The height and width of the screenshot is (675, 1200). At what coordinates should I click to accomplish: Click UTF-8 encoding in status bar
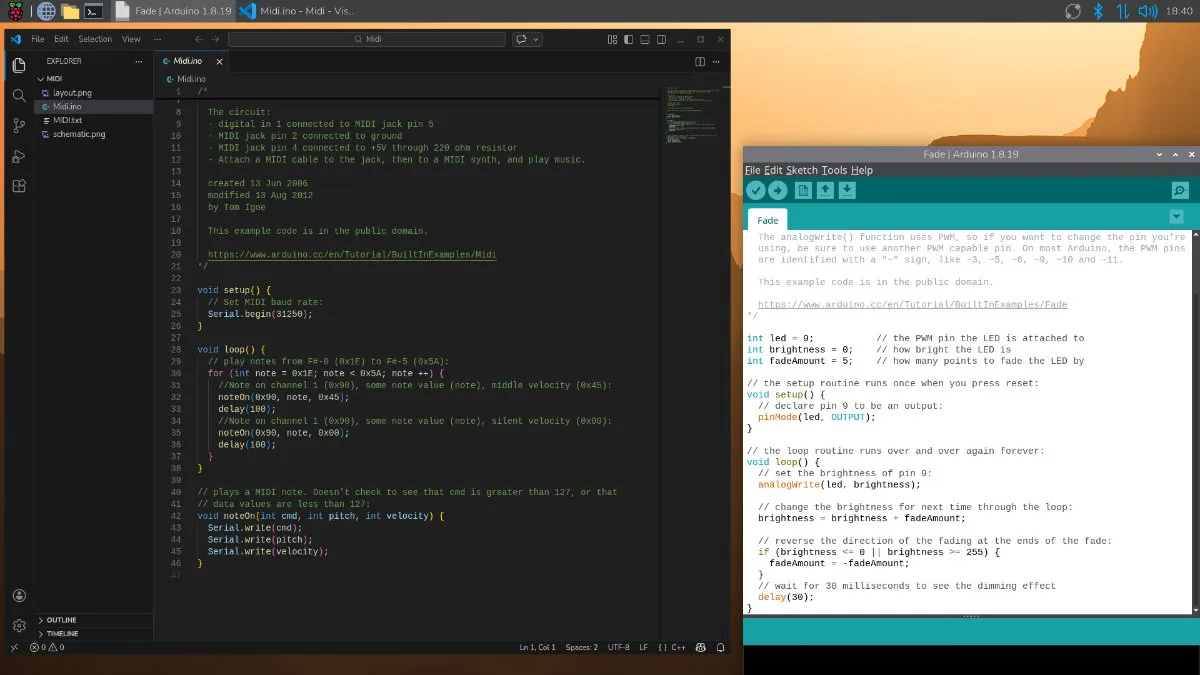[618, 648]
